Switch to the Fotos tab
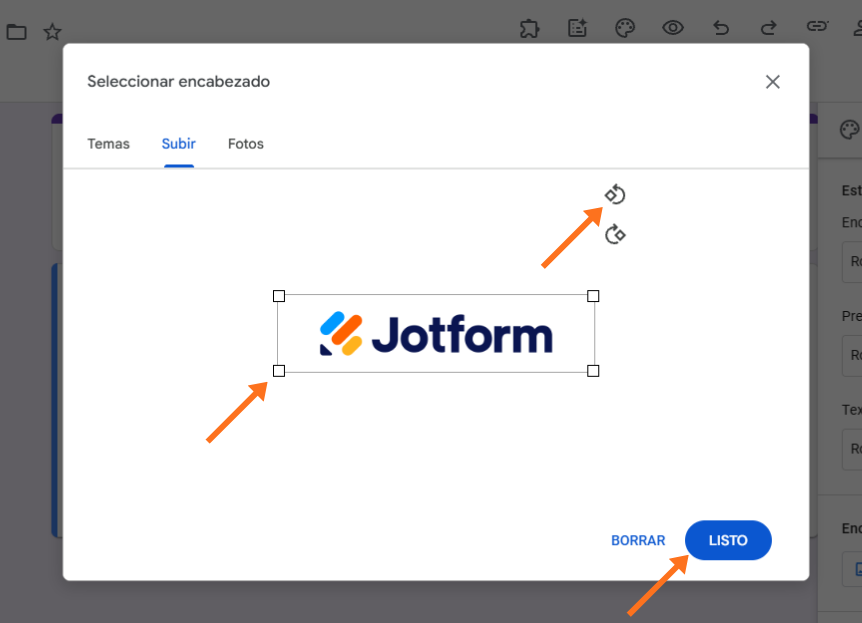Viewport: 862px width, 623px height. click(245, 143)
